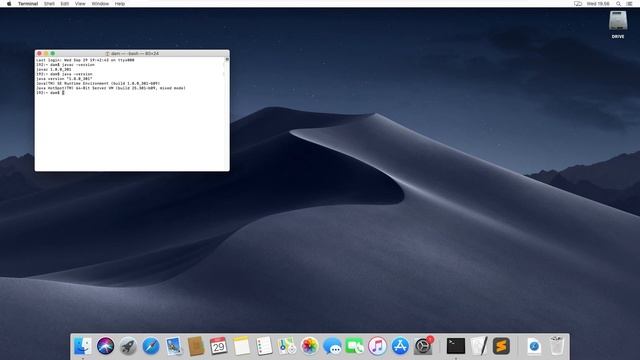Screen dimensions: 640x360
Task: Open Spotlight search in menu bar
Action: point(618,4)
